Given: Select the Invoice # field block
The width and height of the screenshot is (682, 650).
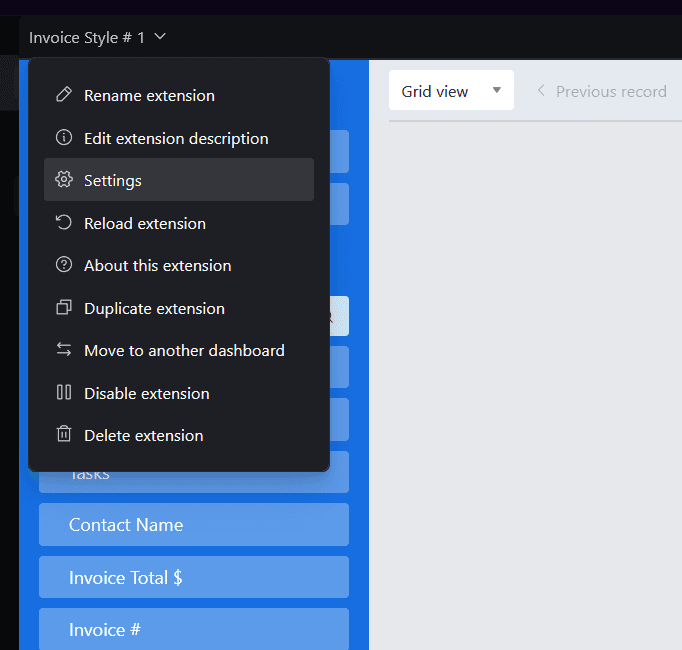Looking at the screenshot, I should click(194, 630).
